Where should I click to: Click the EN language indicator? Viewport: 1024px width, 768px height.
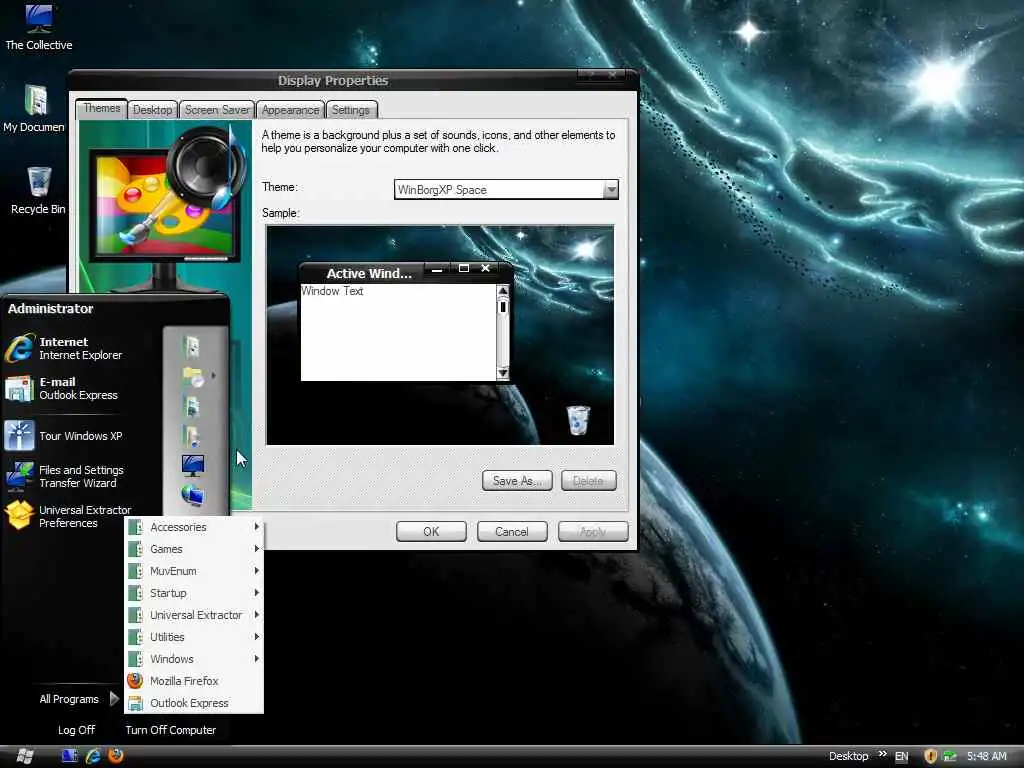click(x=902, y=756)
